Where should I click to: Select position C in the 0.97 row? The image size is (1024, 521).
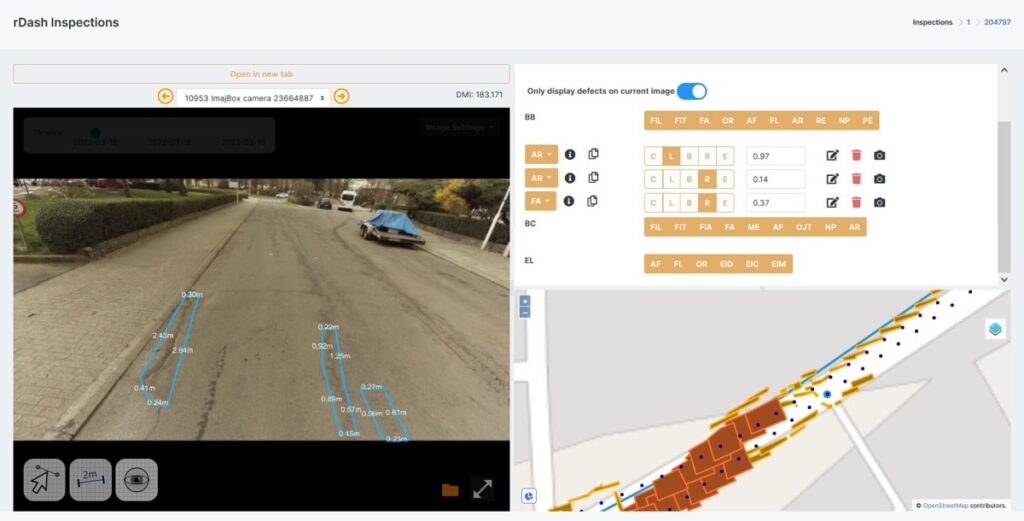coord(654,156)
